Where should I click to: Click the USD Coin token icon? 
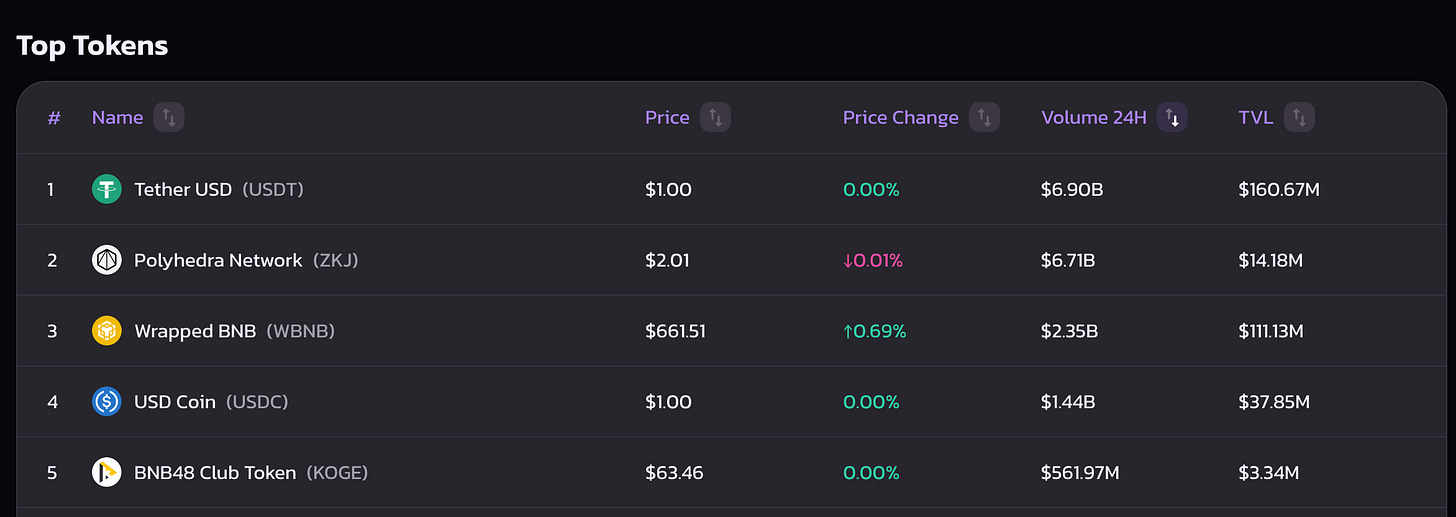(x=107, y=402)
